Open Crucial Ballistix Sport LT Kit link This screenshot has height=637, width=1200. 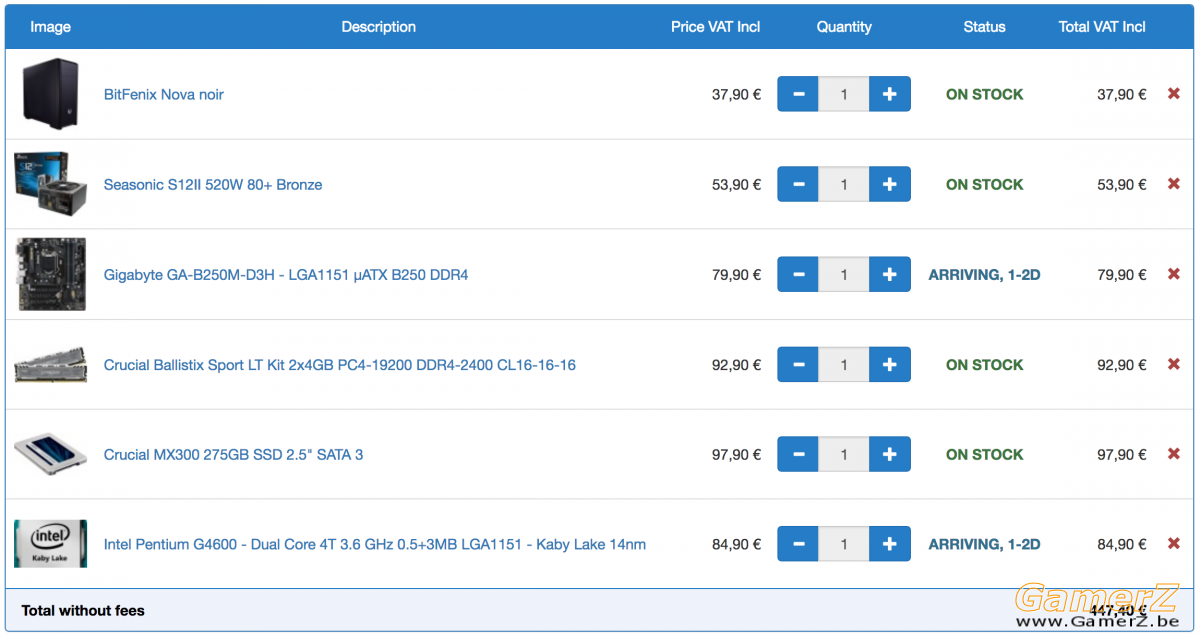[x=340, y=364]
